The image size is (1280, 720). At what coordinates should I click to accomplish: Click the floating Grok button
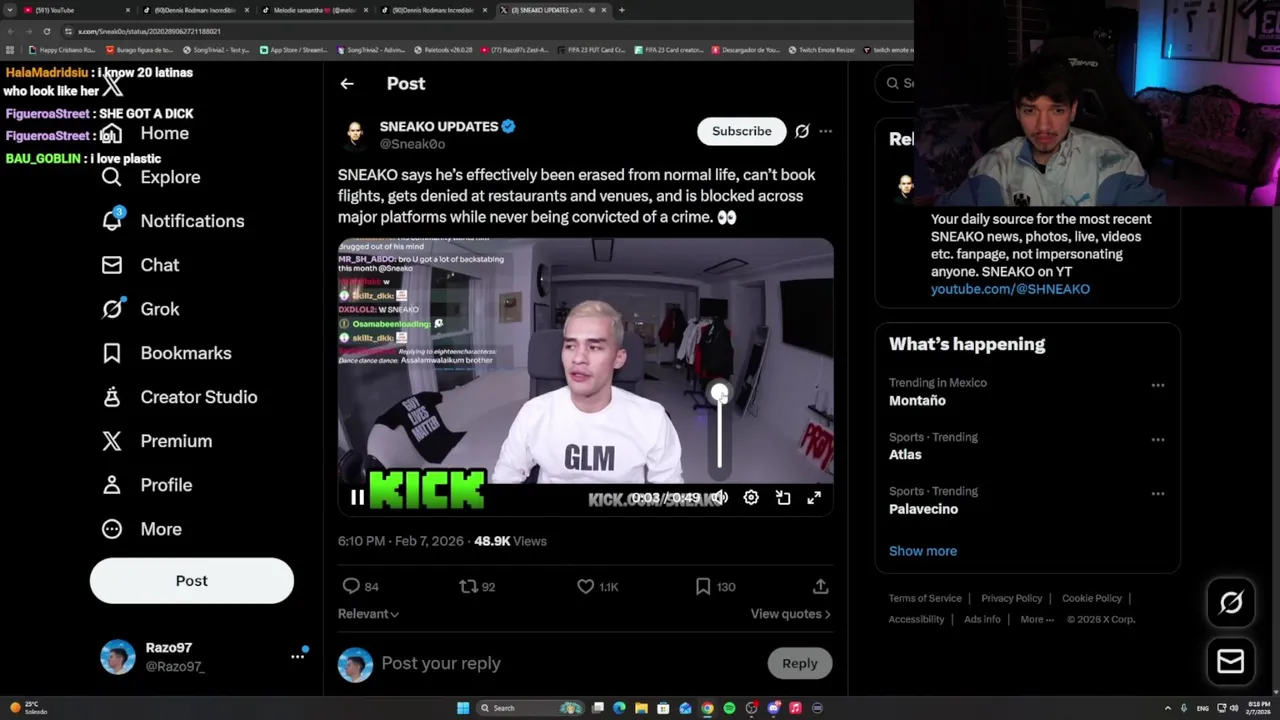point(1231,602)
